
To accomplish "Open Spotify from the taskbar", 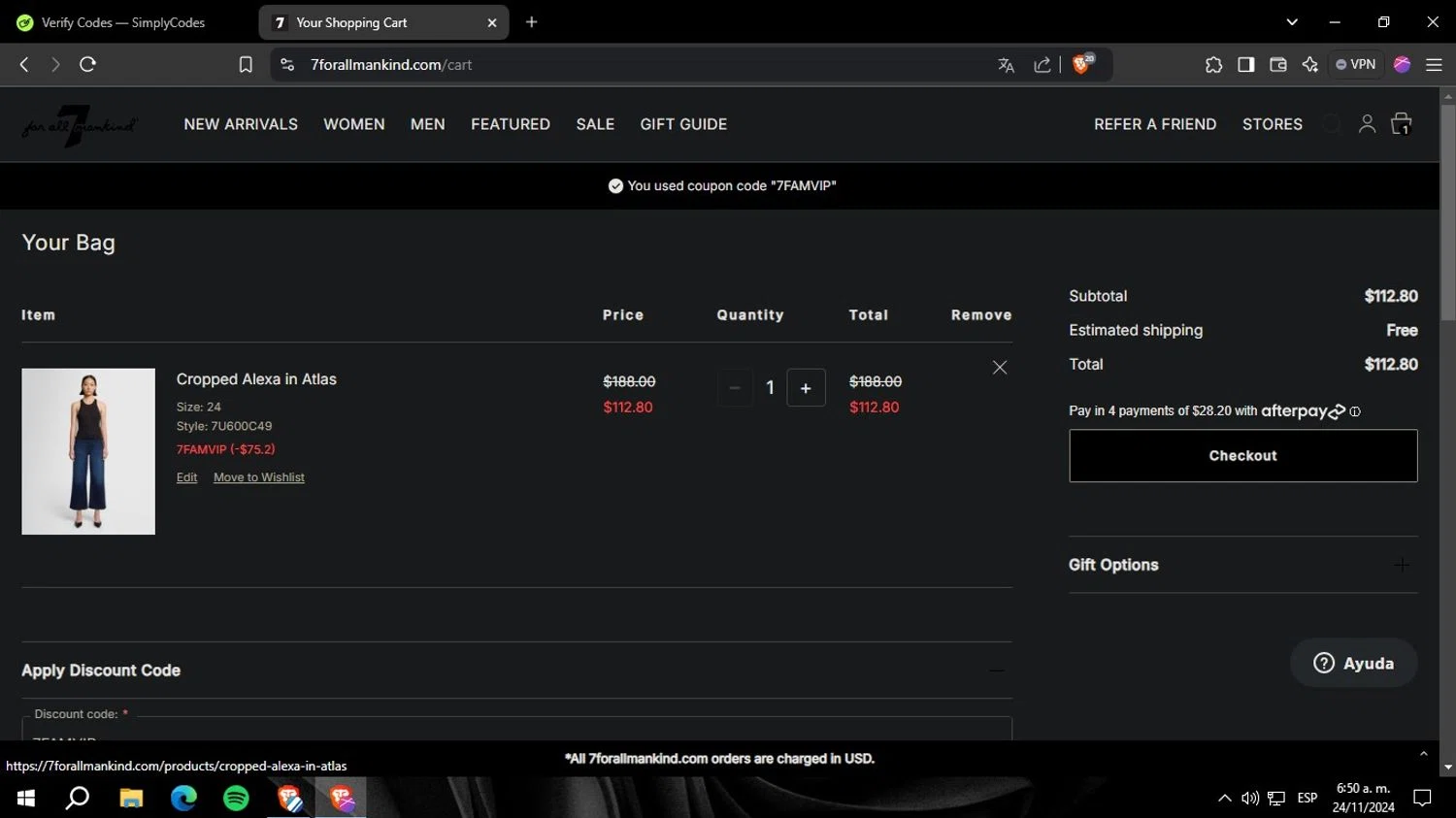I will pyautogui.click(x=236, y=798).
